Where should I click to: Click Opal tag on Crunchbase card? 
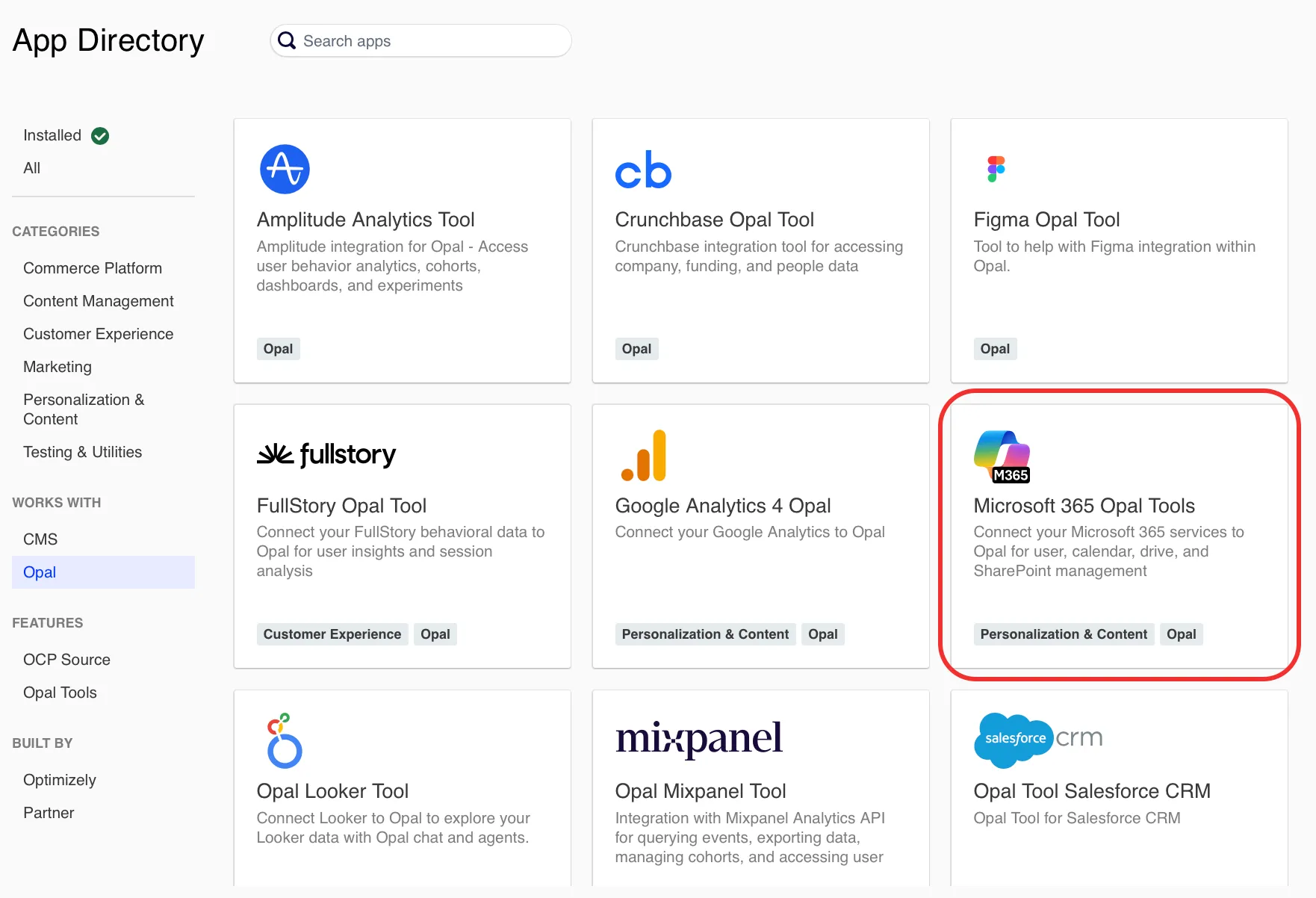[x=637, y=349]
